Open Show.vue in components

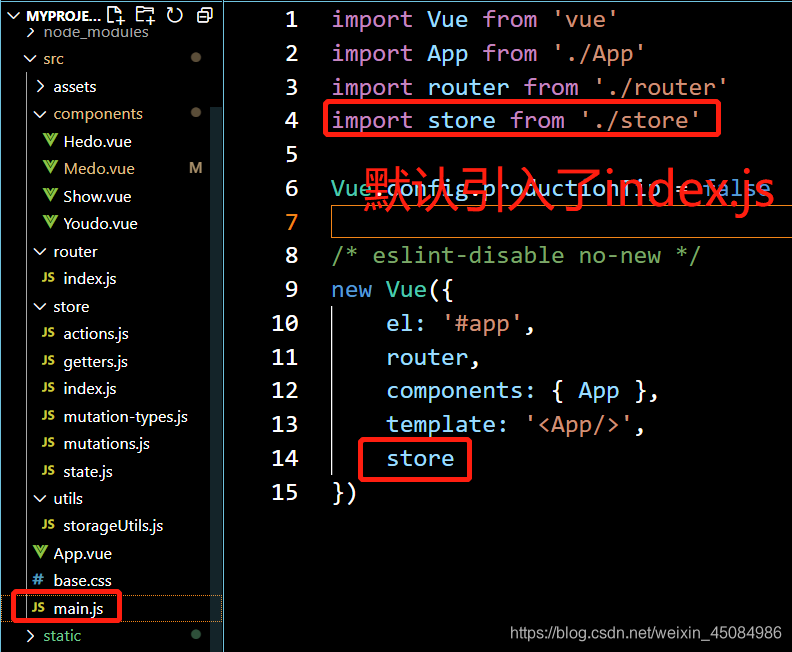tap(97, 196)
